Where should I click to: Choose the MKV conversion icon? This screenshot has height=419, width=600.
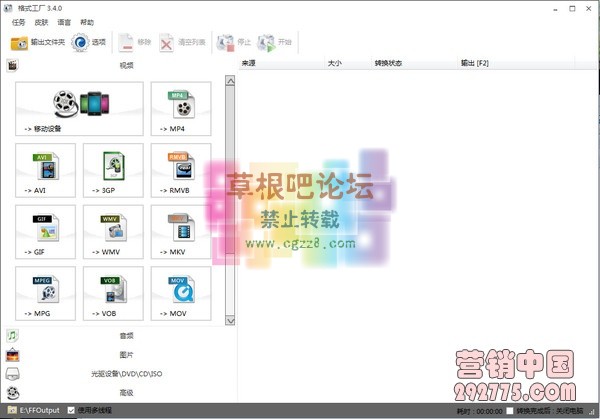pyautogui.click(x=181, y=232)
